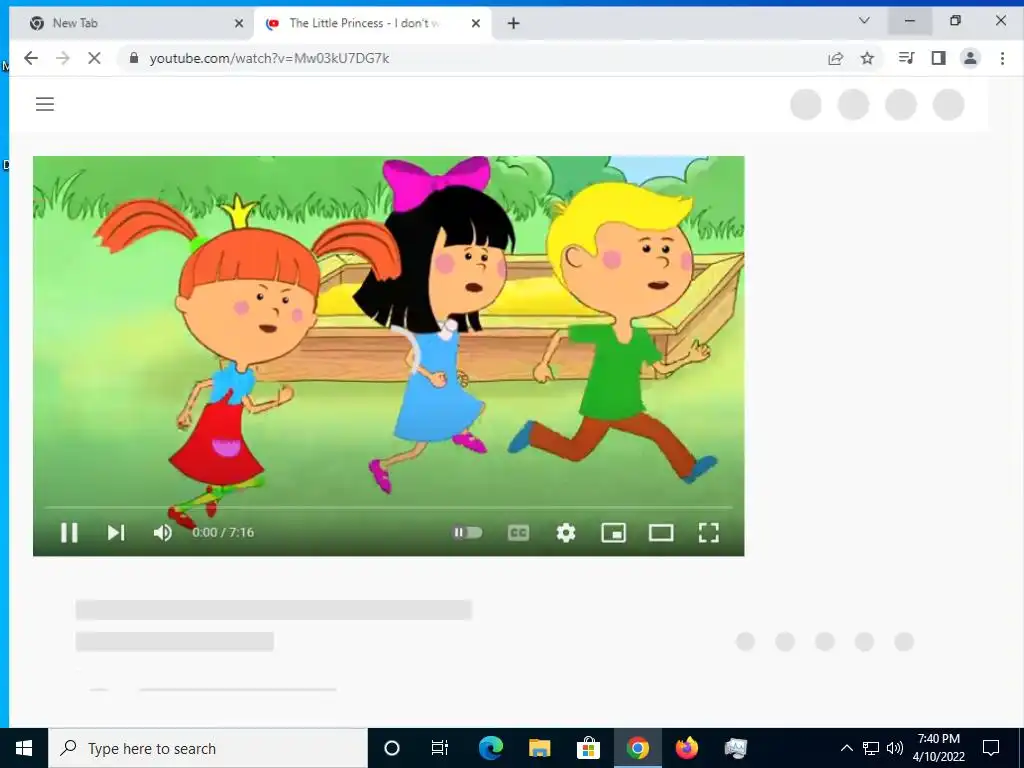
Task: Click the video progress bar
Action: click(x=389, y=507)
